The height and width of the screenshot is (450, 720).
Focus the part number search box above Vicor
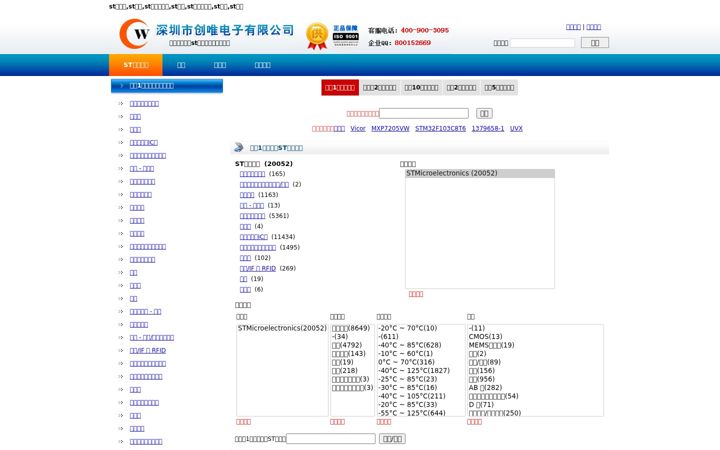click(x=424, y=113)
